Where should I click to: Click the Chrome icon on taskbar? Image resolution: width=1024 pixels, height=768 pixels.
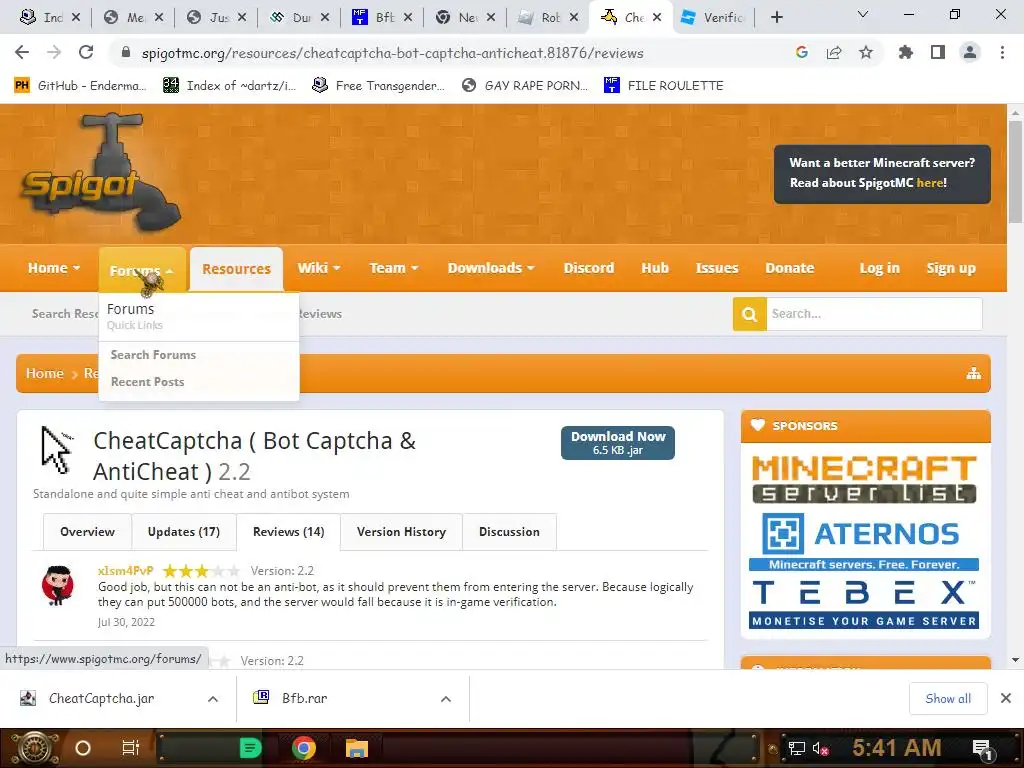[x=304, y=748]
